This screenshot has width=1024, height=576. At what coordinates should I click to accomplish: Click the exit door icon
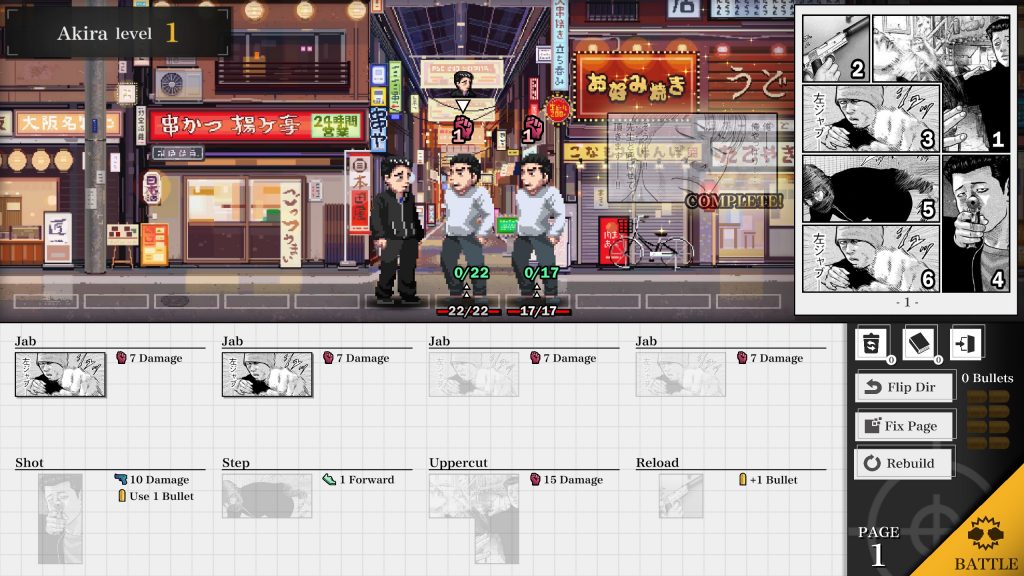pos(965,344)
